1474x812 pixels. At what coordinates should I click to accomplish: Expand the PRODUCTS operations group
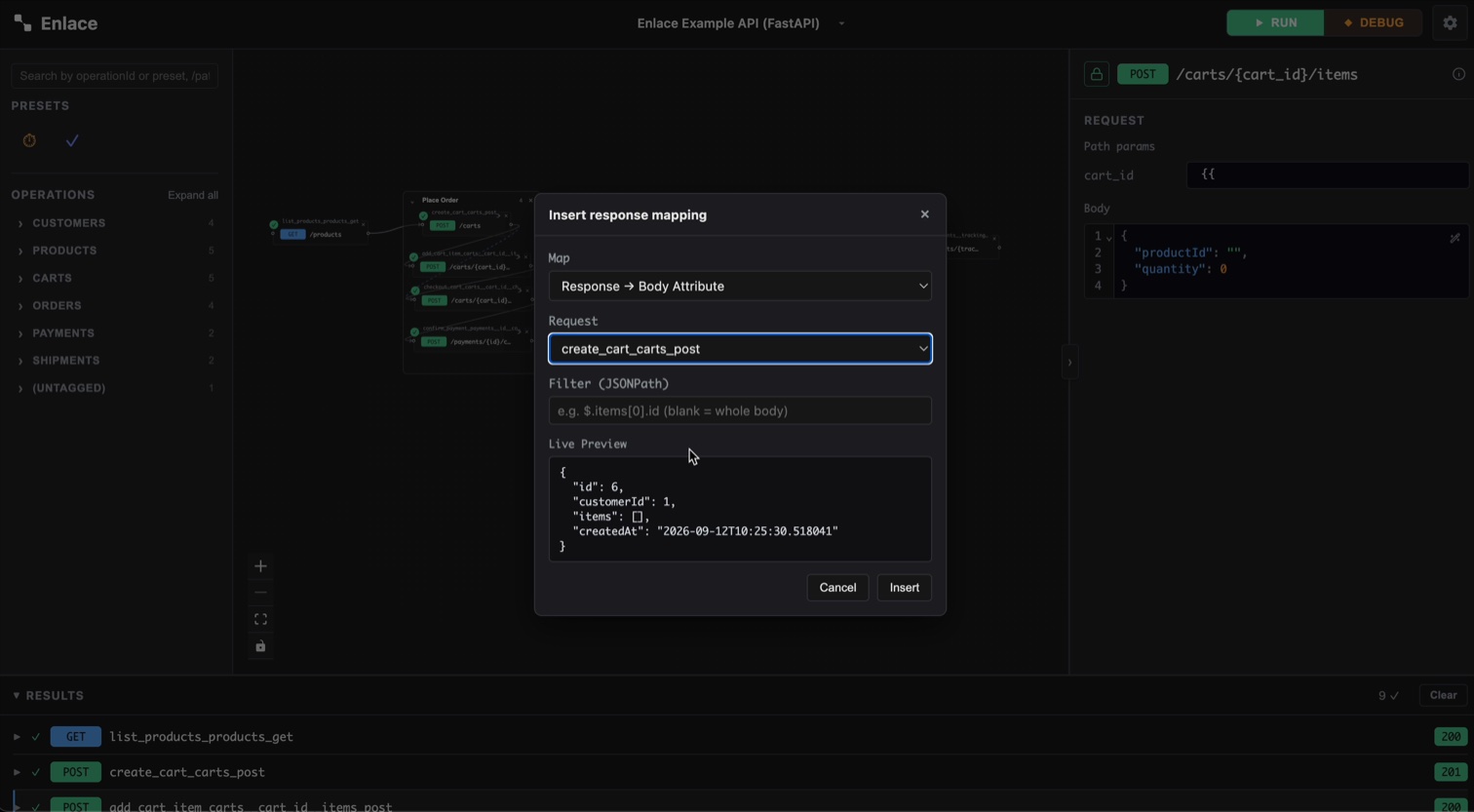pos(114,251)
